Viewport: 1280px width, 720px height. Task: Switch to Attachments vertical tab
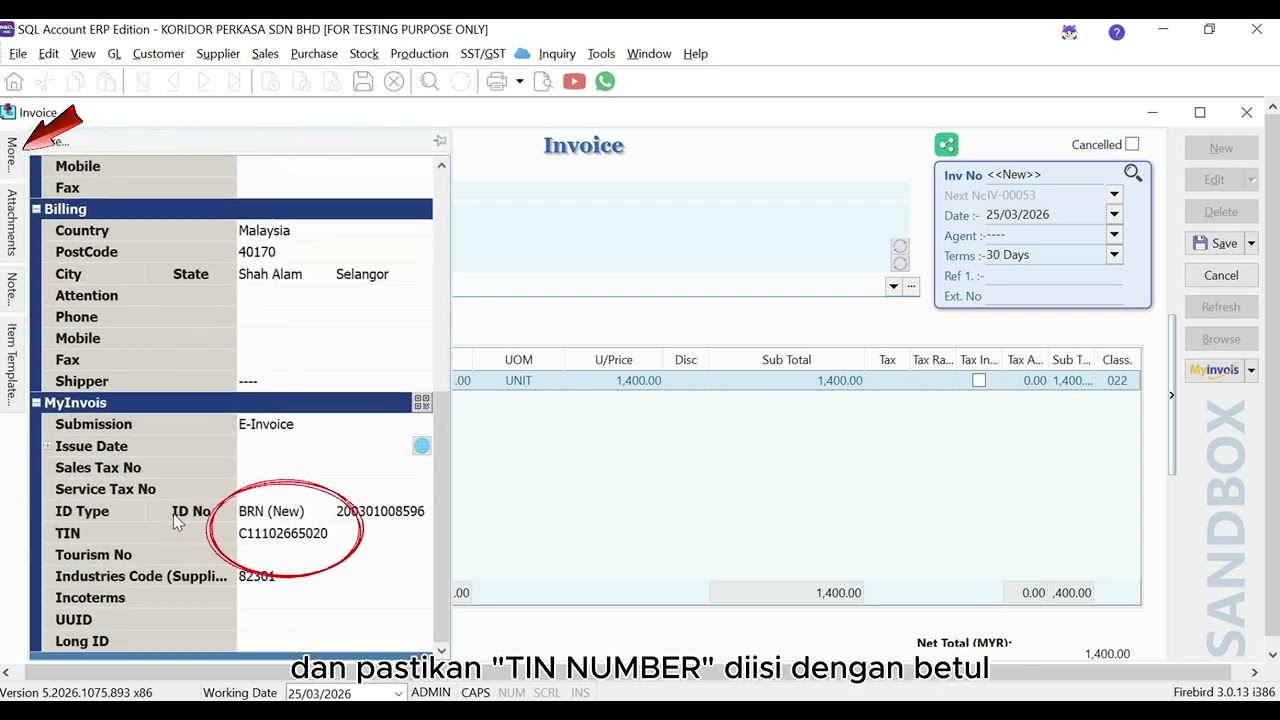coord(12,222)
